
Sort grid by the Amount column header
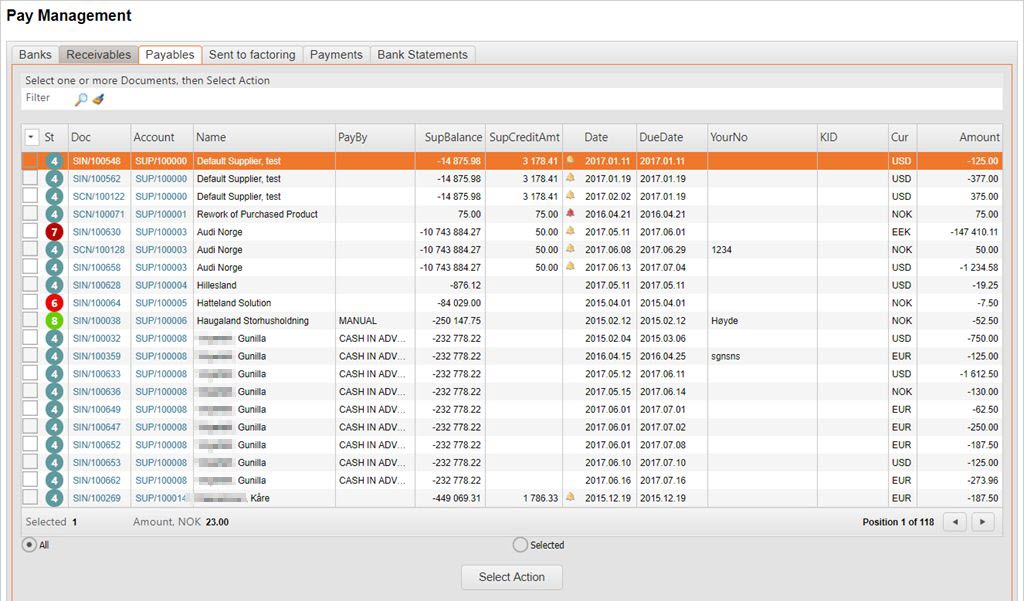978,137
